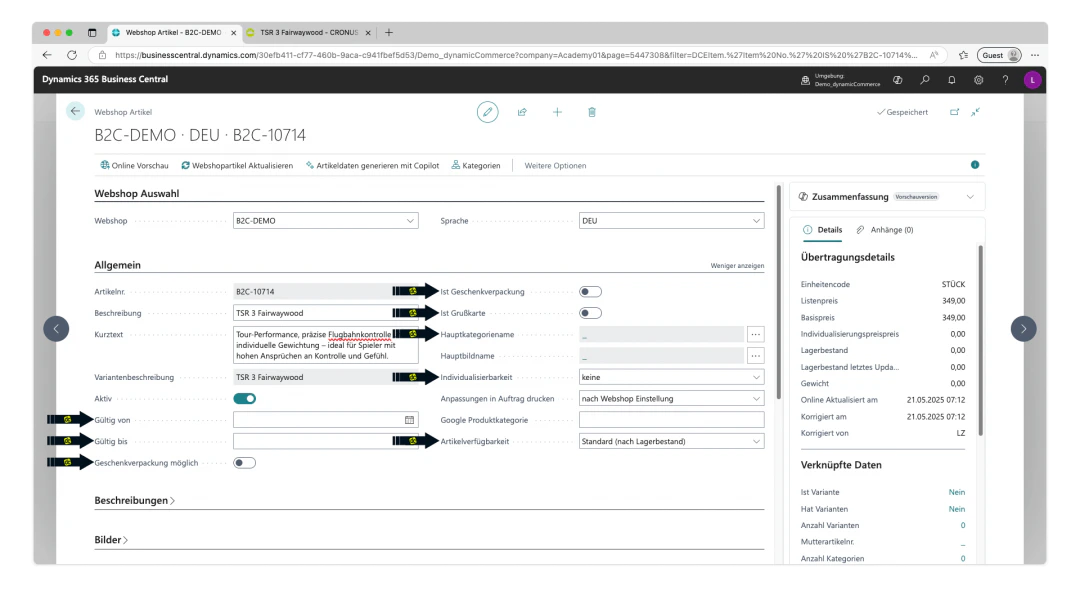Image resolution: width=1080 pixels, height=608 pixels.
Task: Expand the Bilder section
Action: (111, 540)
